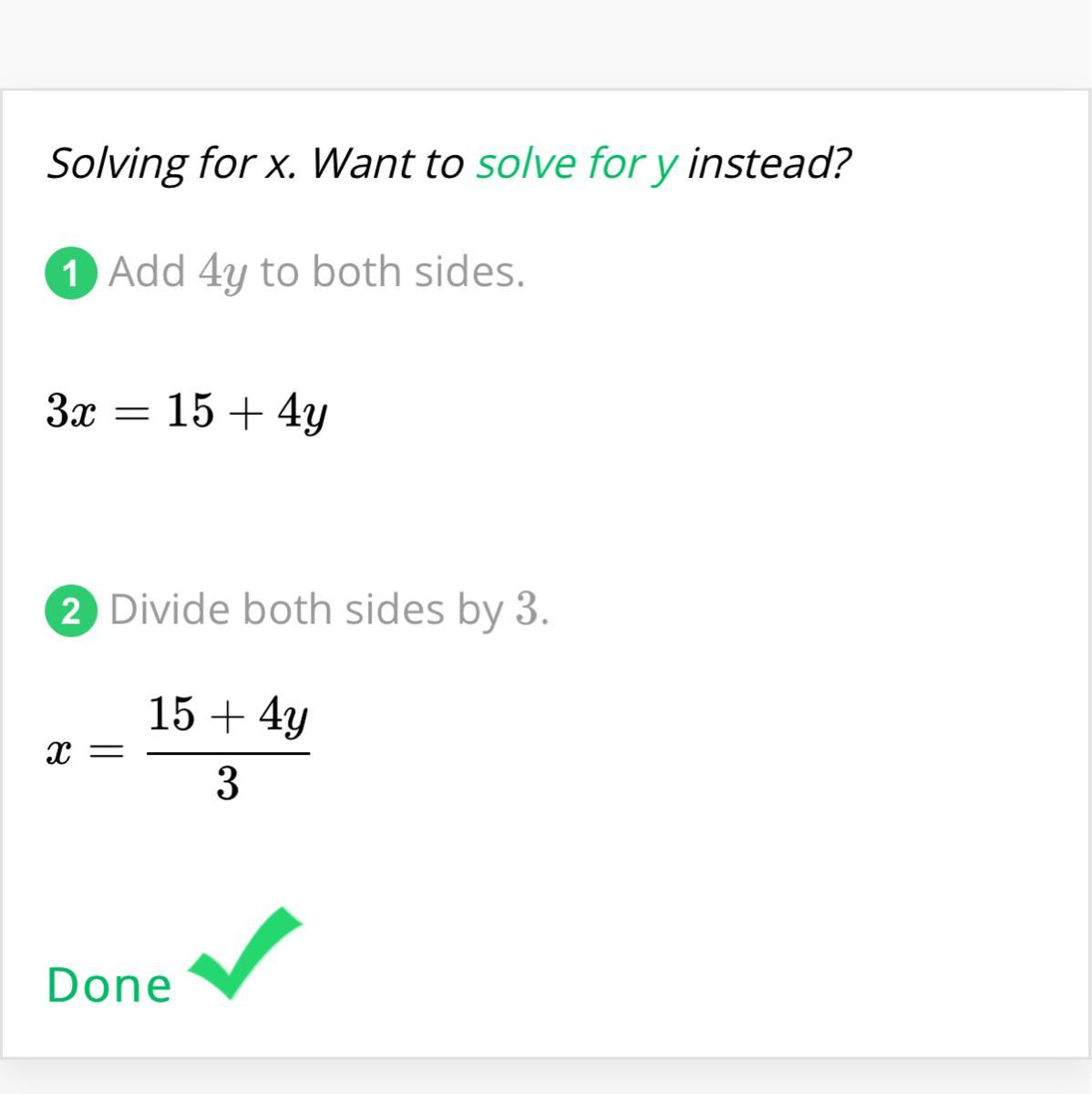
Task: Click the denominator 3 in the fraction
Action: (228, 783)
